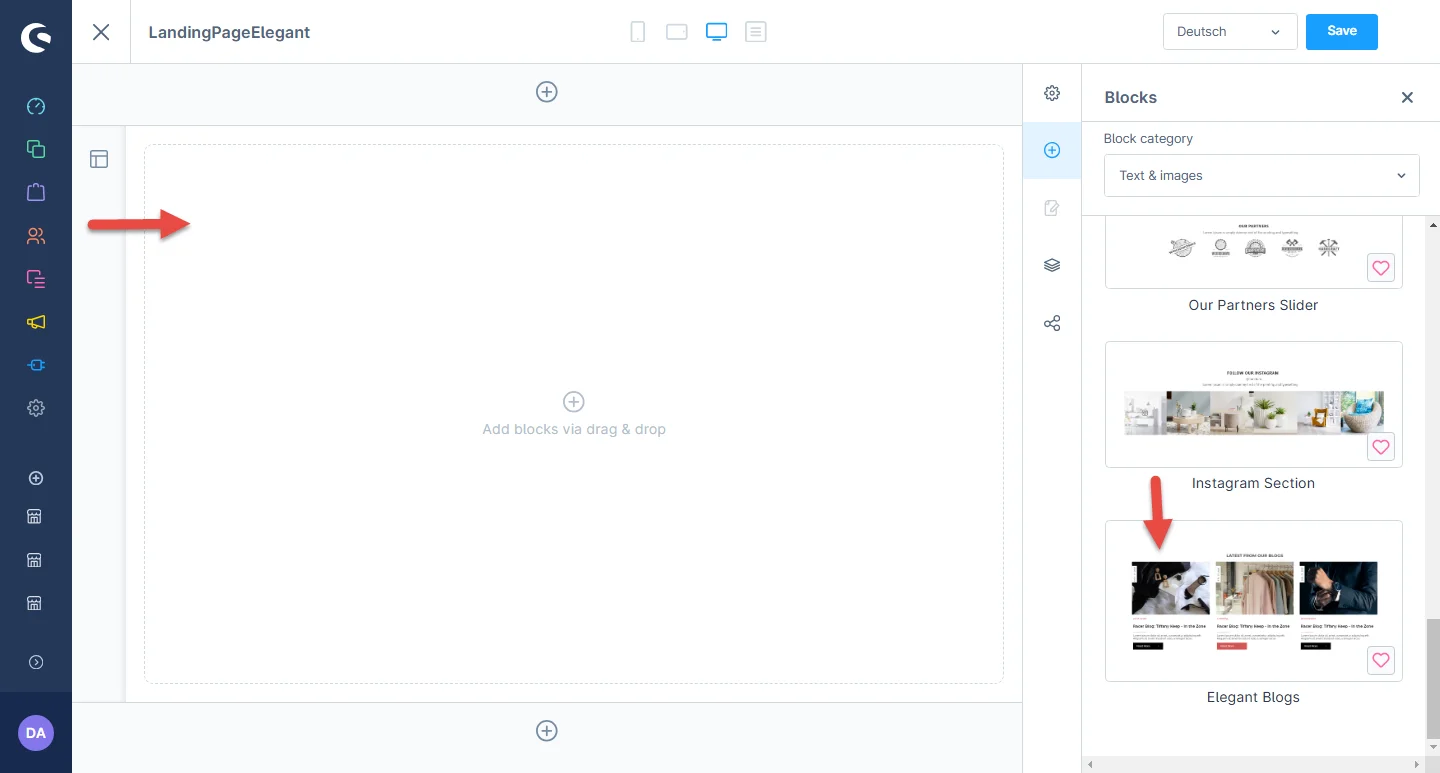Add a section above using plus
The height and width of the screenshot is (773, 1440).
(547, 92)
